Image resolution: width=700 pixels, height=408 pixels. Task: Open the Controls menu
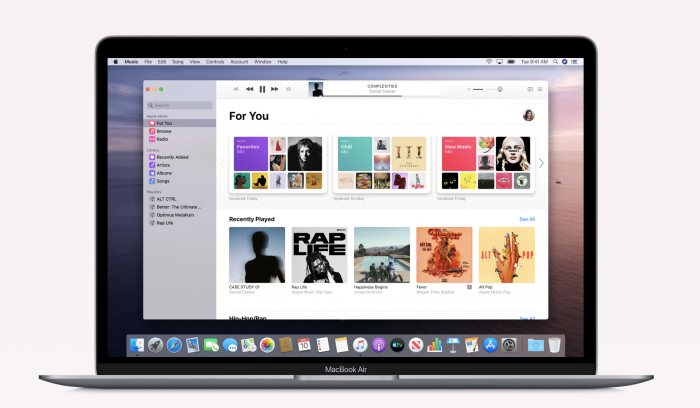(x=214, y=62)
